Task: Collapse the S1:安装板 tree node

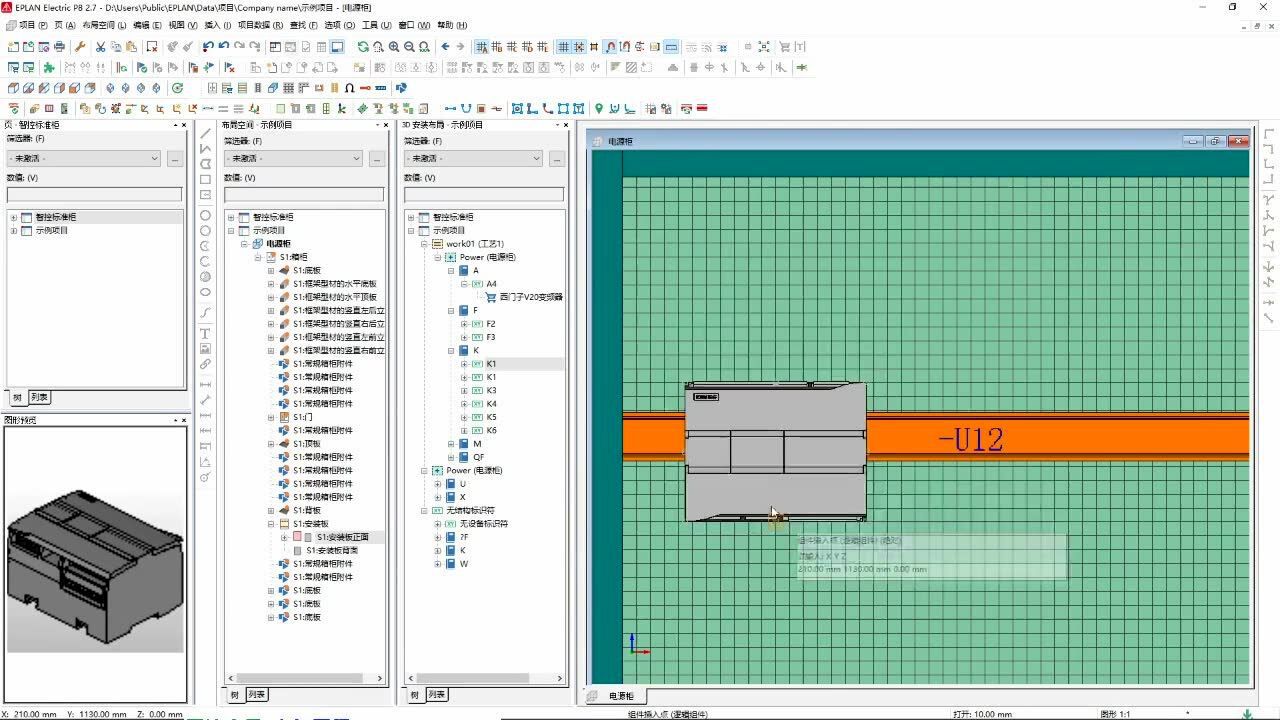Action: coord(271,524)
